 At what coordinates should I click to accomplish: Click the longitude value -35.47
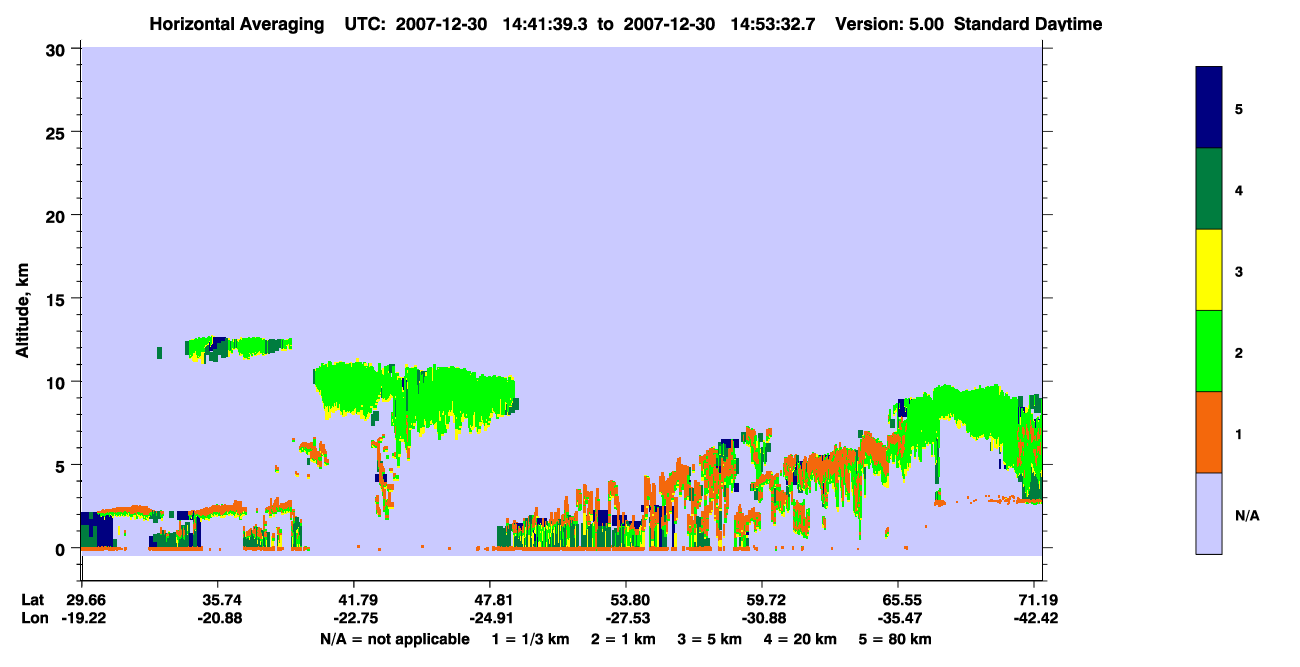(x=898, y=618)
